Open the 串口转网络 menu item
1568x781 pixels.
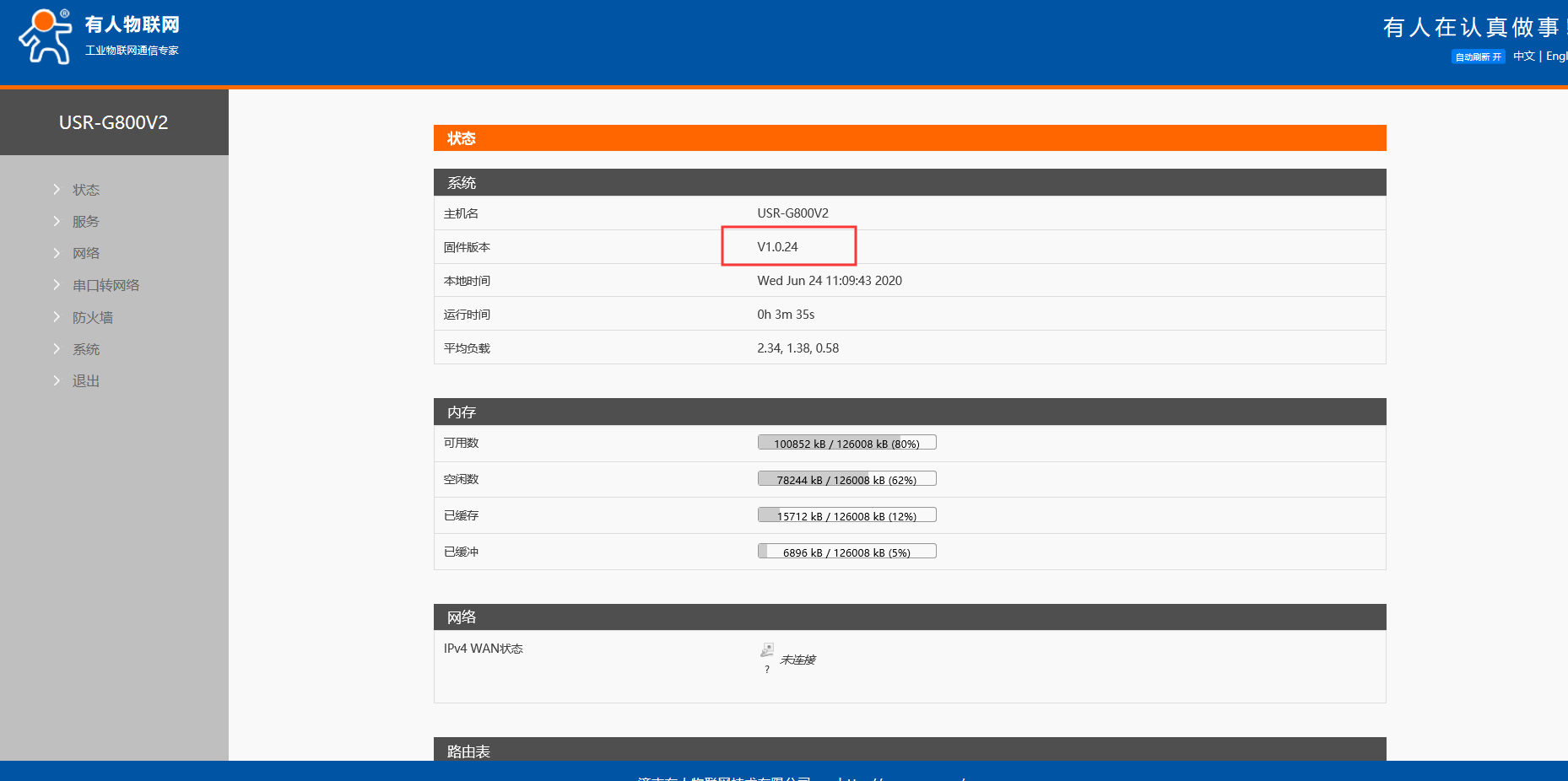(105, 285)
